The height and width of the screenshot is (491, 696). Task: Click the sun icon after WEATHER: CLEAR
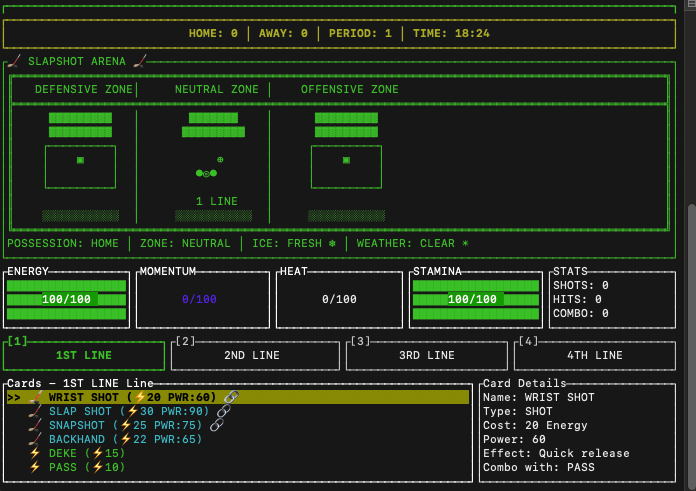[x=465, y=243]
